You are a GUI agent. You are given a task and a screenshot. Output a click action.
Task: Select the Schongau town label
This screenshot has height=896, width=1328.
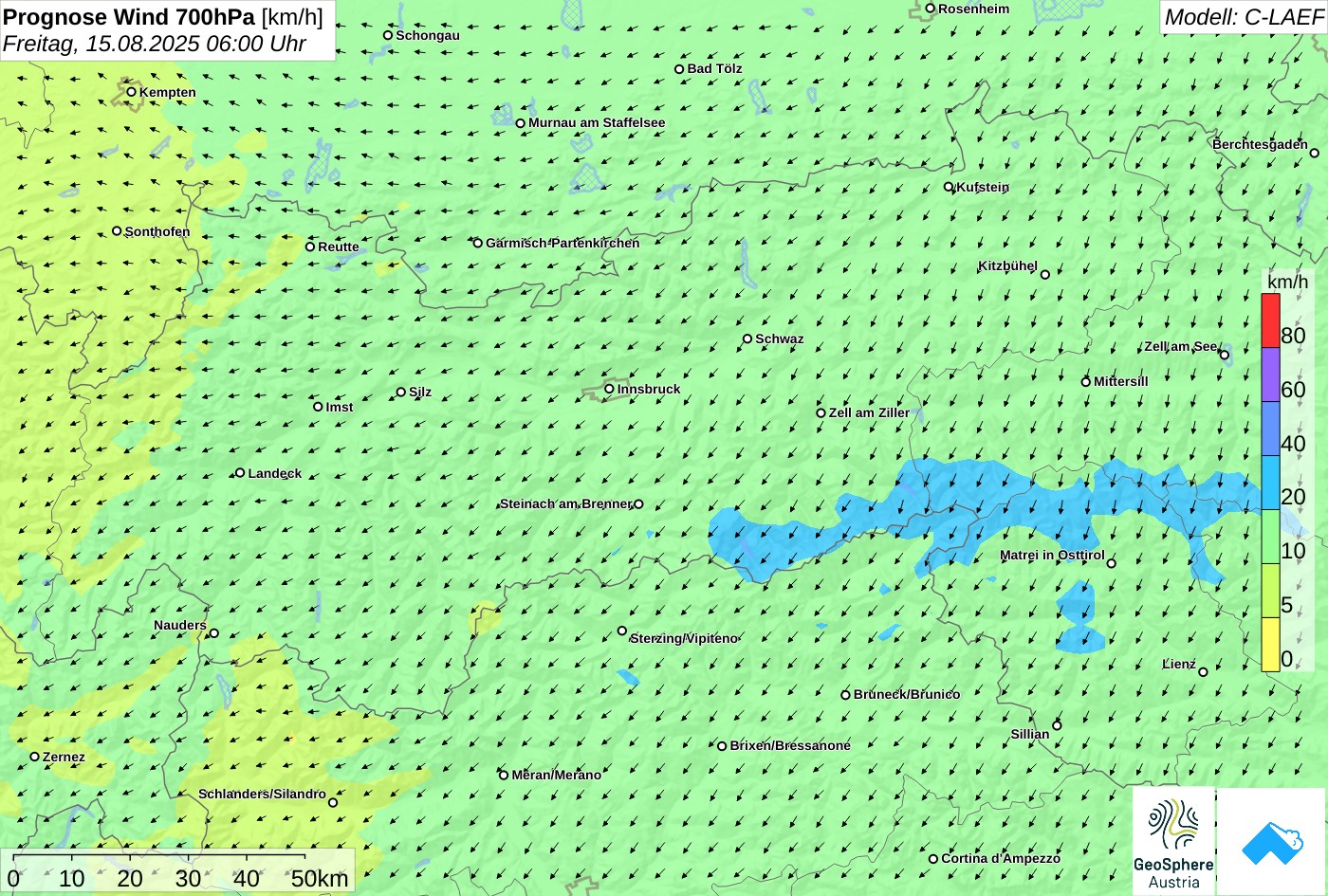click(x=428, y=35)
